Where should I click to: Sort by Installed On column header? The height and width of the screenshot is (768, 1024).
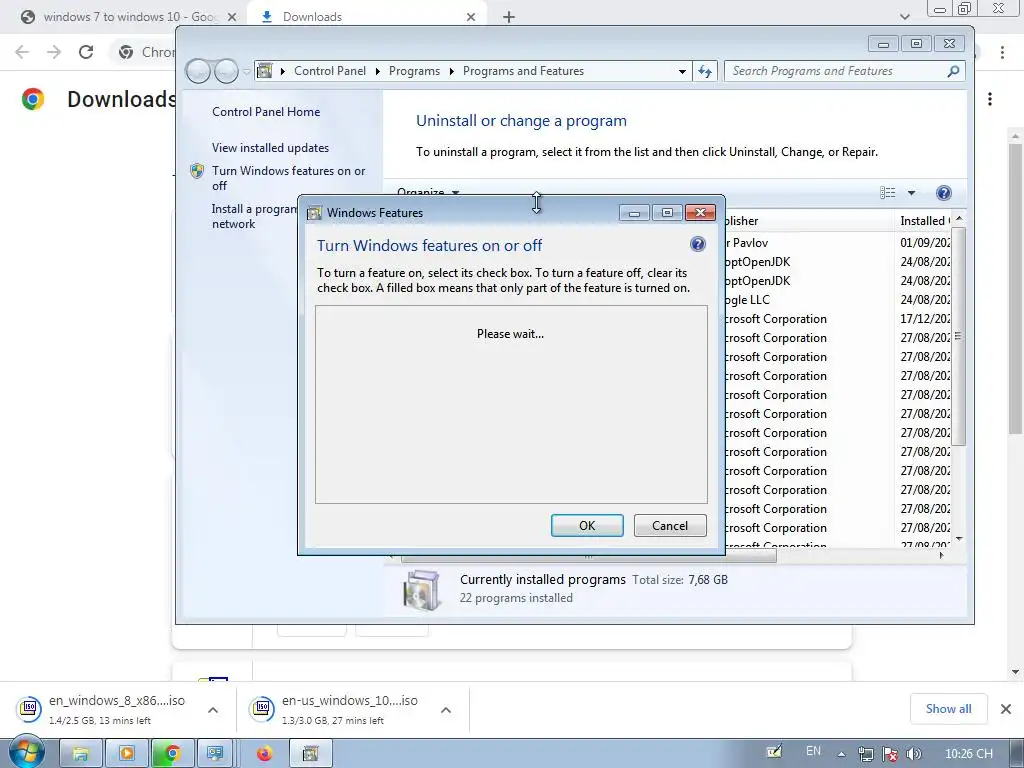click(x=923, y=221)
